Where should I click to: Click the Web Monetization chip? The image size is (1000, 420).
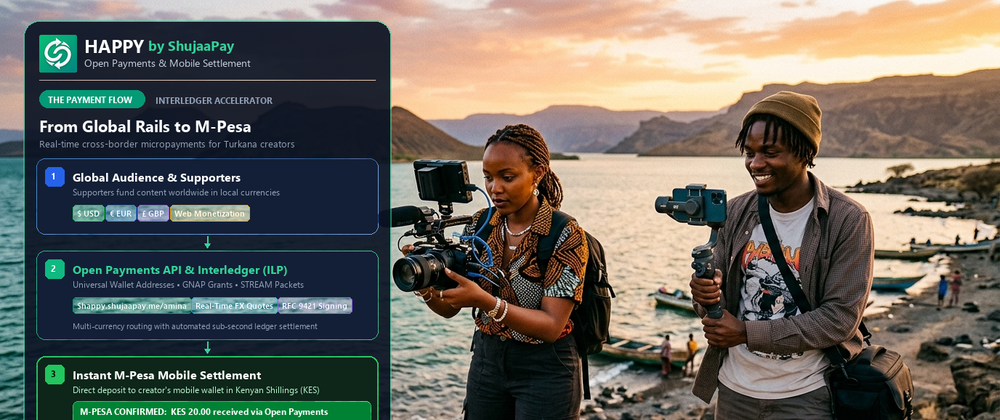pos(210,214)
